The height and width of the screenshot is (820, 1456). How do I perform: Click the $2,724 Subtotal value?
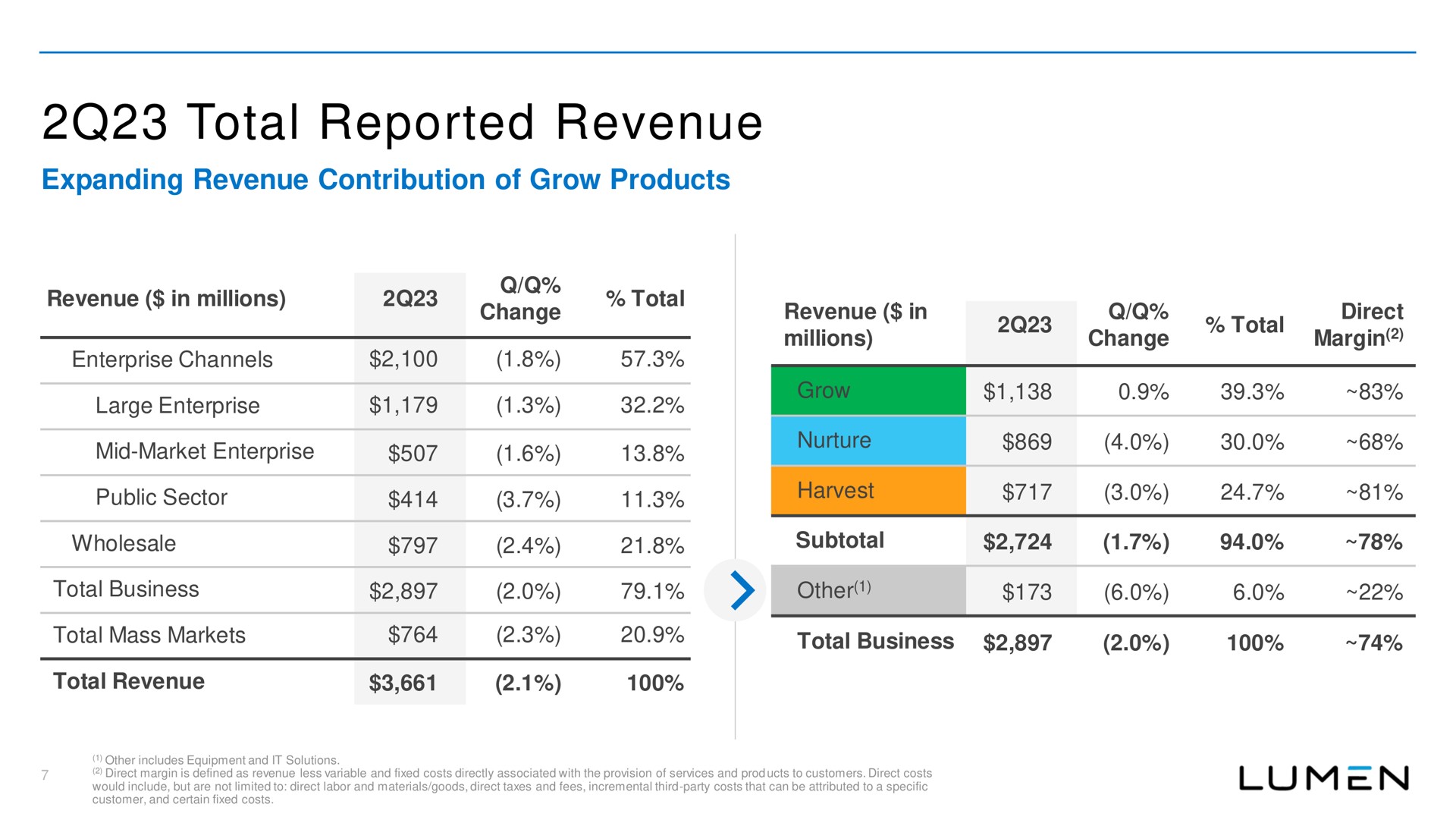pyautogui.click(x=1018, y=542)
